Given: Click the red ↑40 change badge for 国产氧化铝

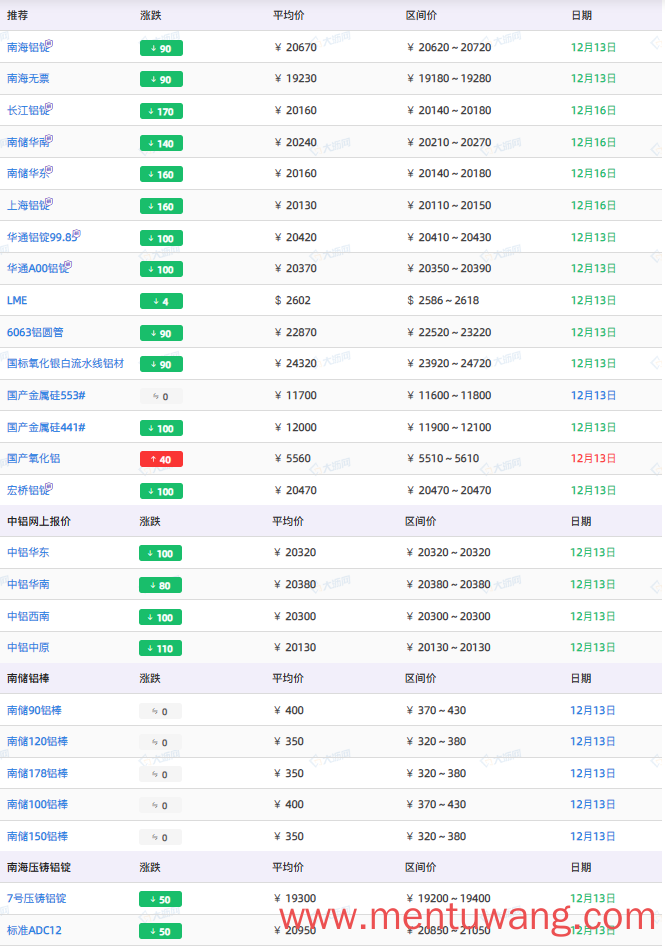Looking at the screenshot, I should 161,460.
